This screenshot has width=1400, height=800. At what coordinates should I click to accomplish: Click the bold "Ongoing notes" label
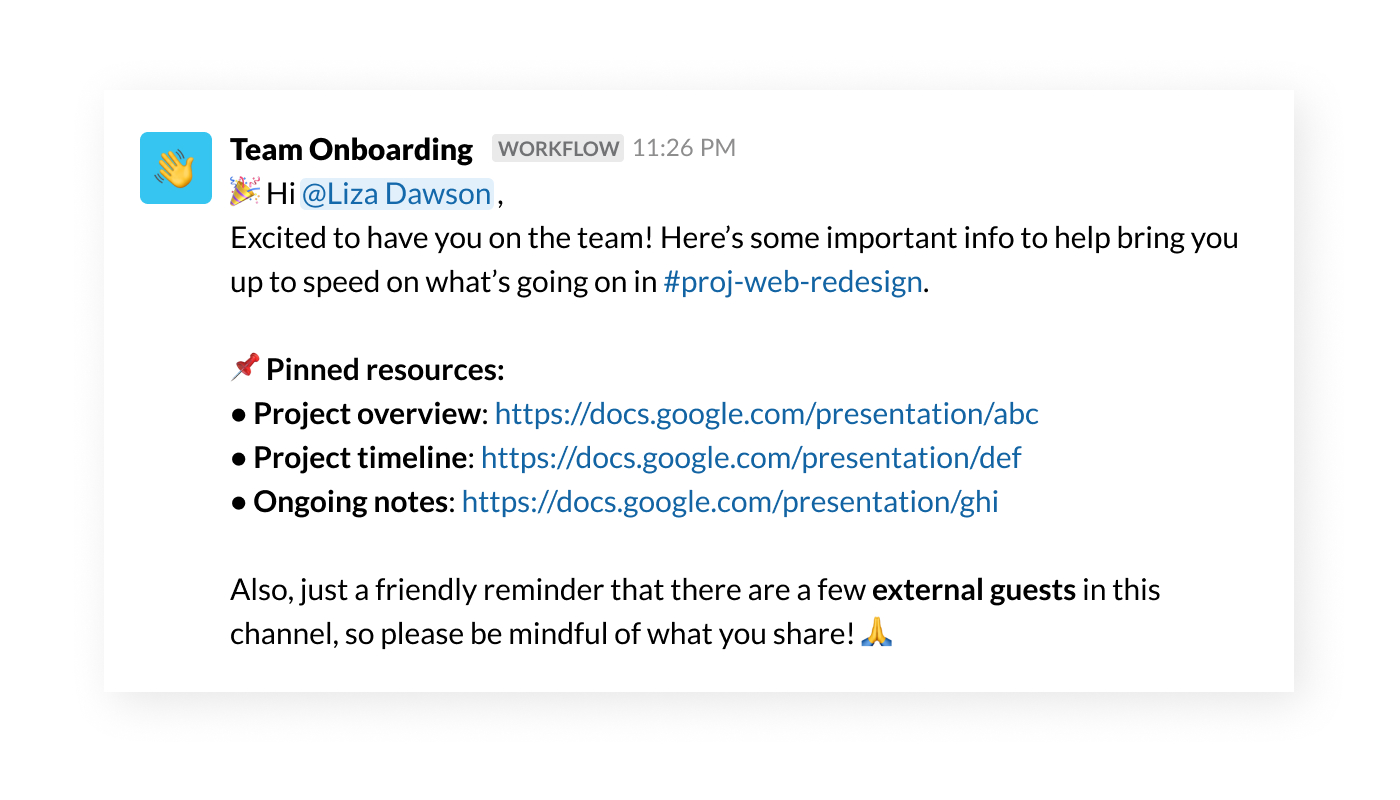[350, 502]
